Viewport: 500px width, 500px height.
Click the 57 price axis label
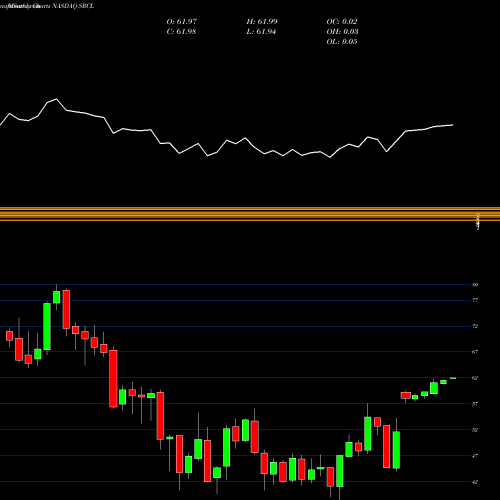pos(475,404)
